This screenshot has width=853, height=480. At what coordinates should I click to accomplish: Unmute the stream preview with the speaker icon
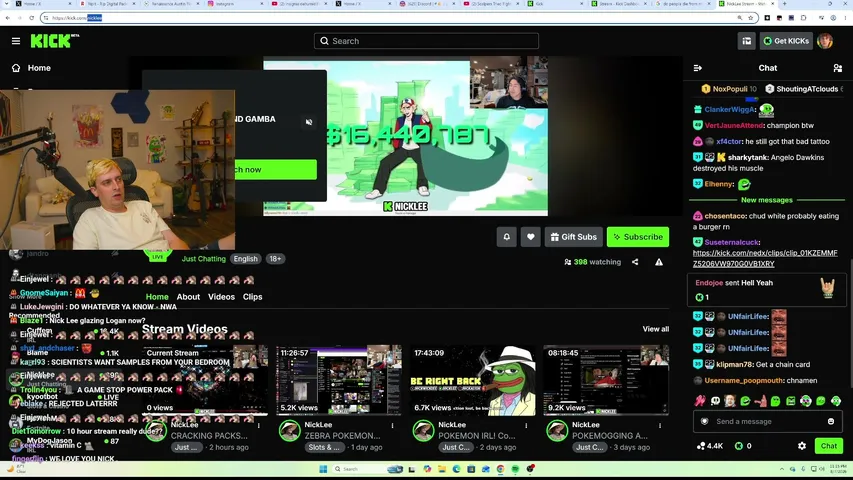pos(309,122)
